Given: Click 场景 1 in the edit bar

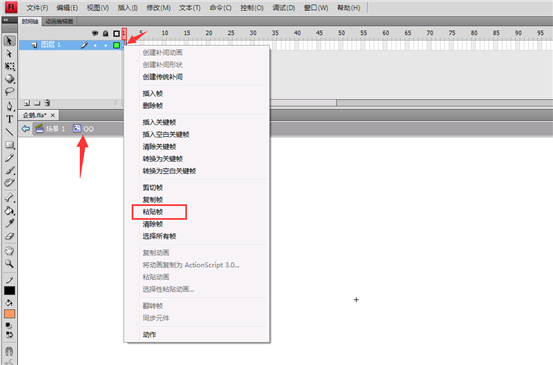Looking at the screenshot, I should click(x=51, y=129).
